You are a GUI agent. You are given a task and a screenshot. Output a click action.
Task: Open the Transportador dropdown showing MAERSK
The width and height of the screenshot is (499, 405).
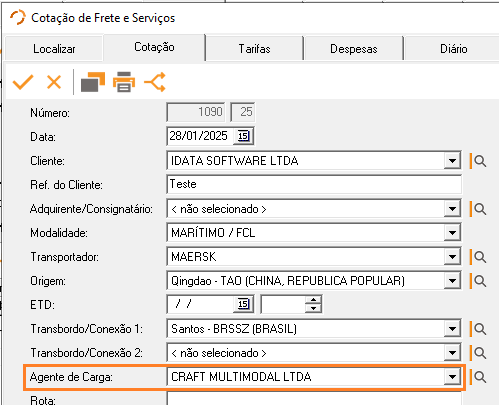tap(452, 257)
